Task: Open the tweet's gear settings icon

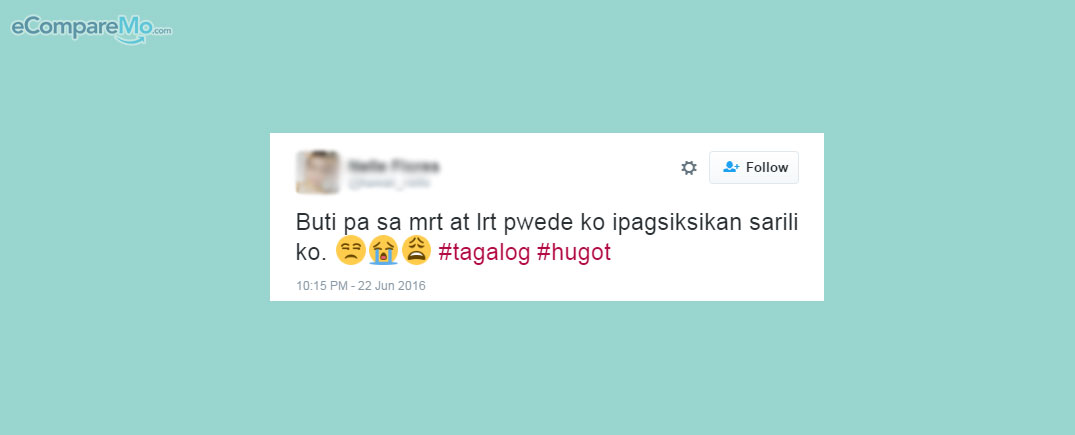Action: [x=688, y=167]
